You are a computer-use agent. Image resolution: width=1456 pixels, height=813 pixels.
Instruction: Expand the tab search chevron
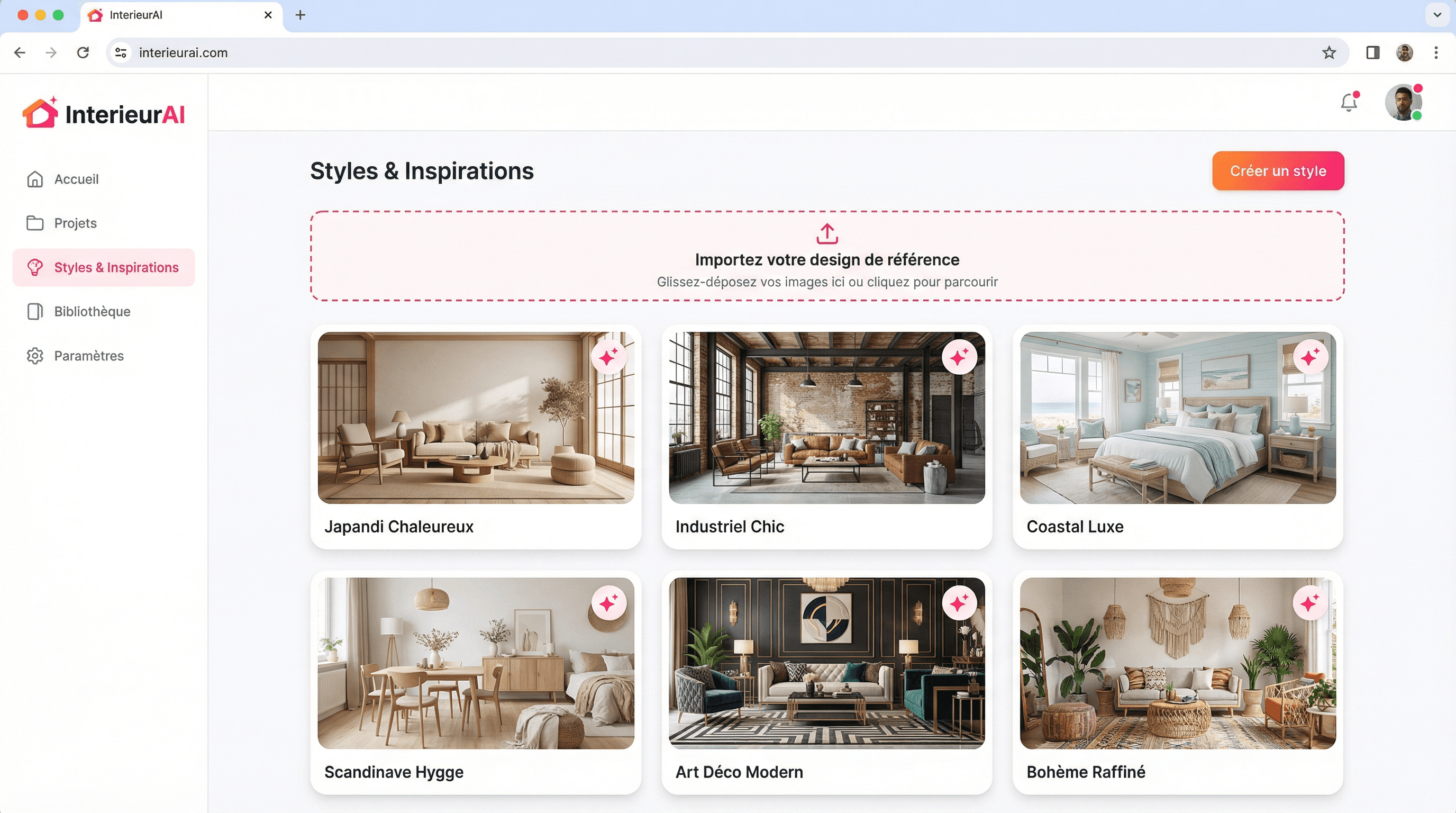point(1437,15)
